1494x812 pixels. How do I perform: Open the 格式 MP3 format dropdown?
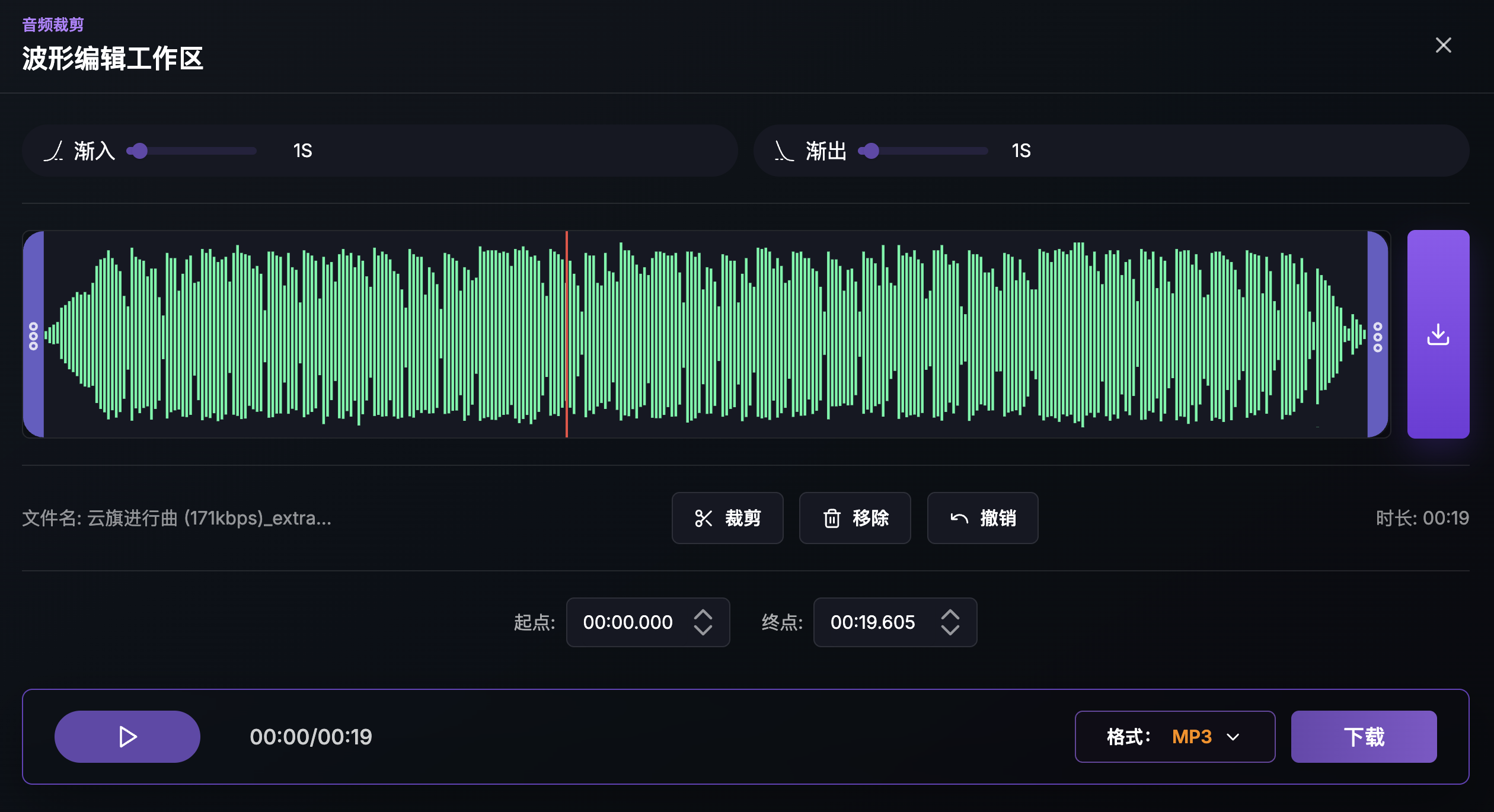pos(1175,737)
